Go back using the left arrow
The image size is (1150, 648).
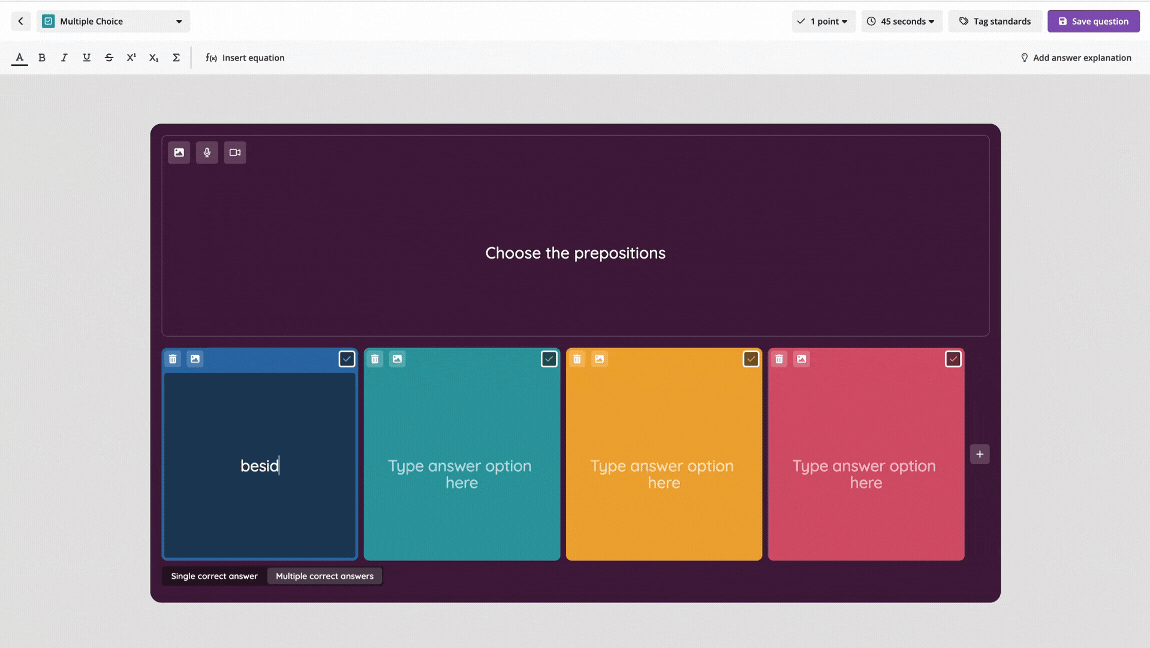point(21,21)
